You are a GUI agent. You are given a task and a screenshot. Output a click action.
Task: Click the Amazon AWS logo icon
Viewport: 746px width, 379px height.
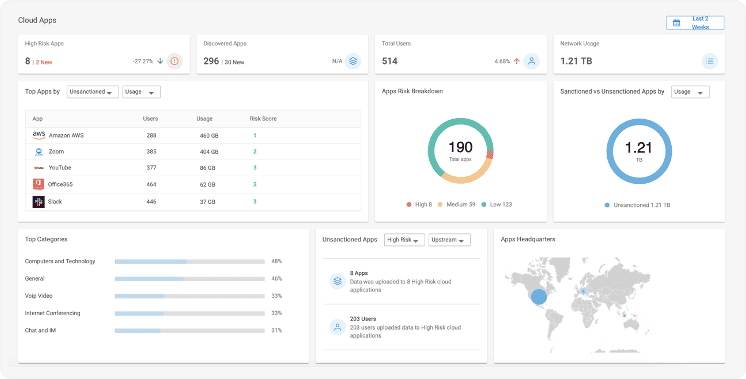coord(39,136)
